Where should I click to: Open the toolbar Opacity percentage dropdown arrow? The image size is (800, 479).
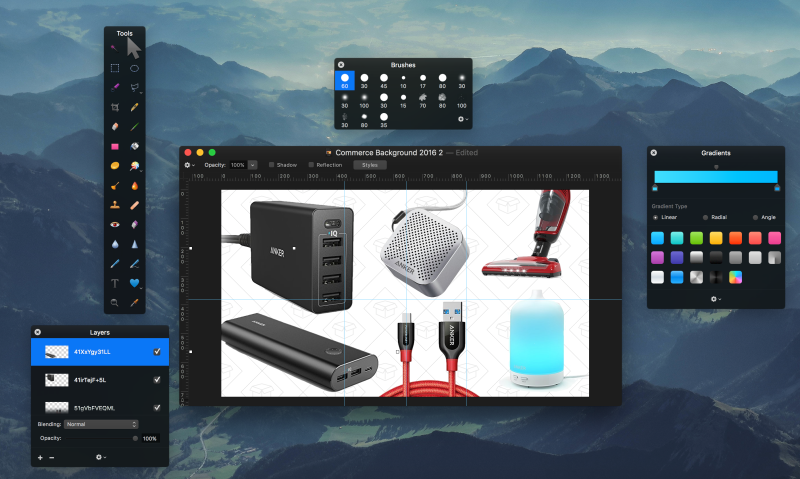click(252, 165)
